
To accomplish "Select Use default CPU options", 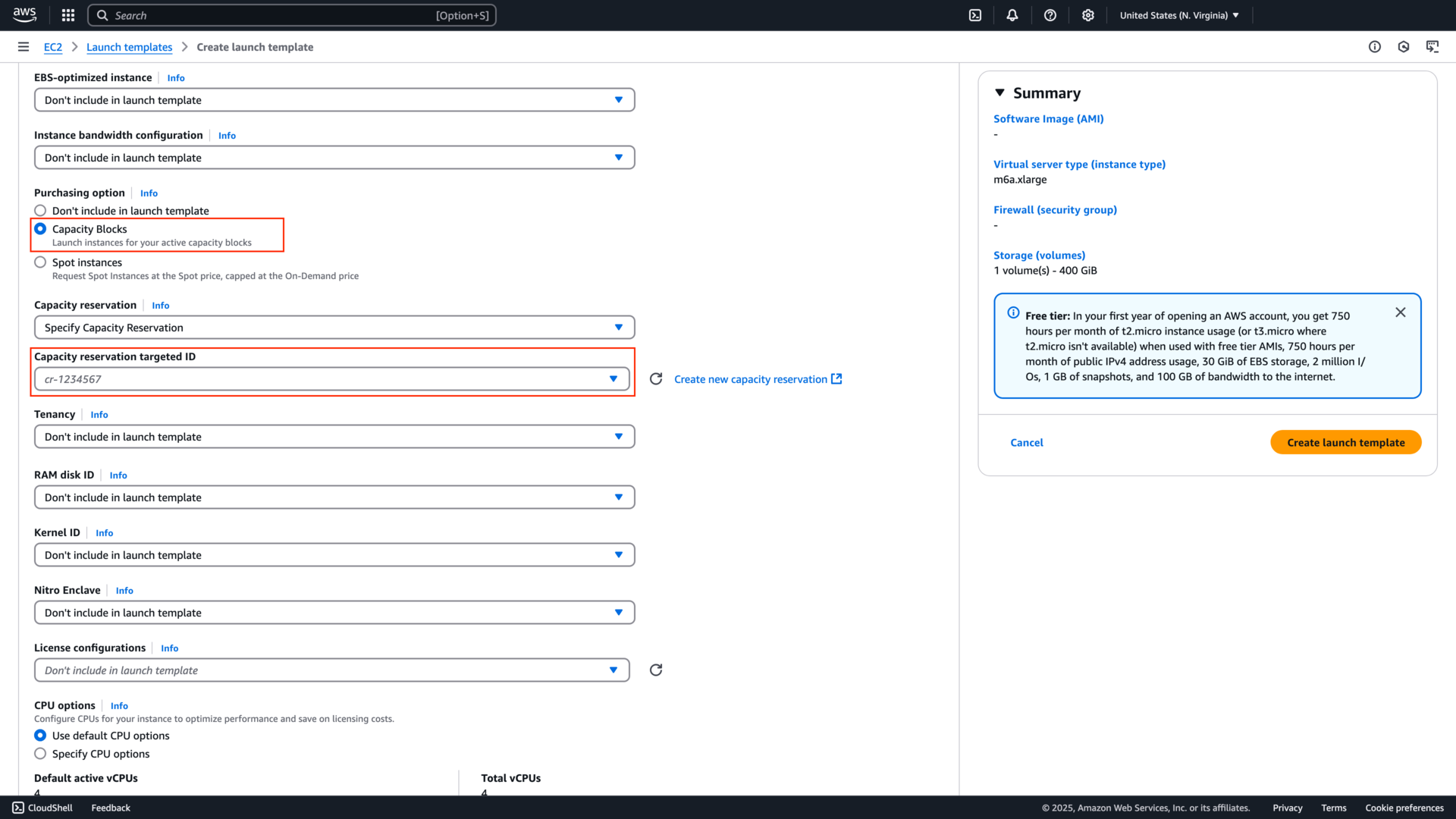I will (x=40, y=736).
